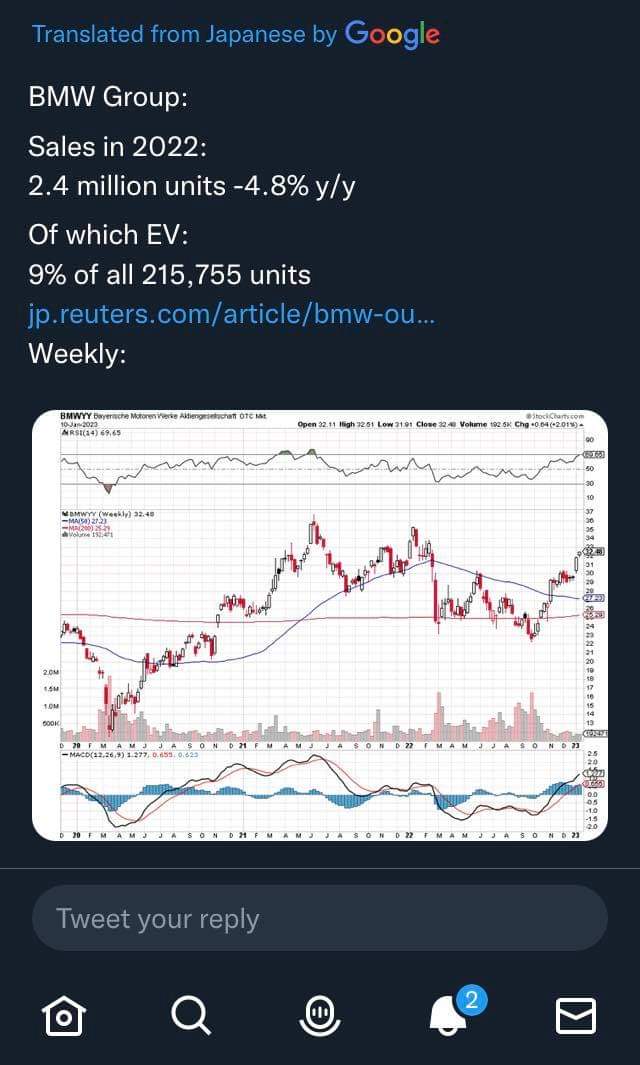Select the 'BMW Group:' tweet line
The width and height of the screenshot is (640, 1065).
click(108, 97)
